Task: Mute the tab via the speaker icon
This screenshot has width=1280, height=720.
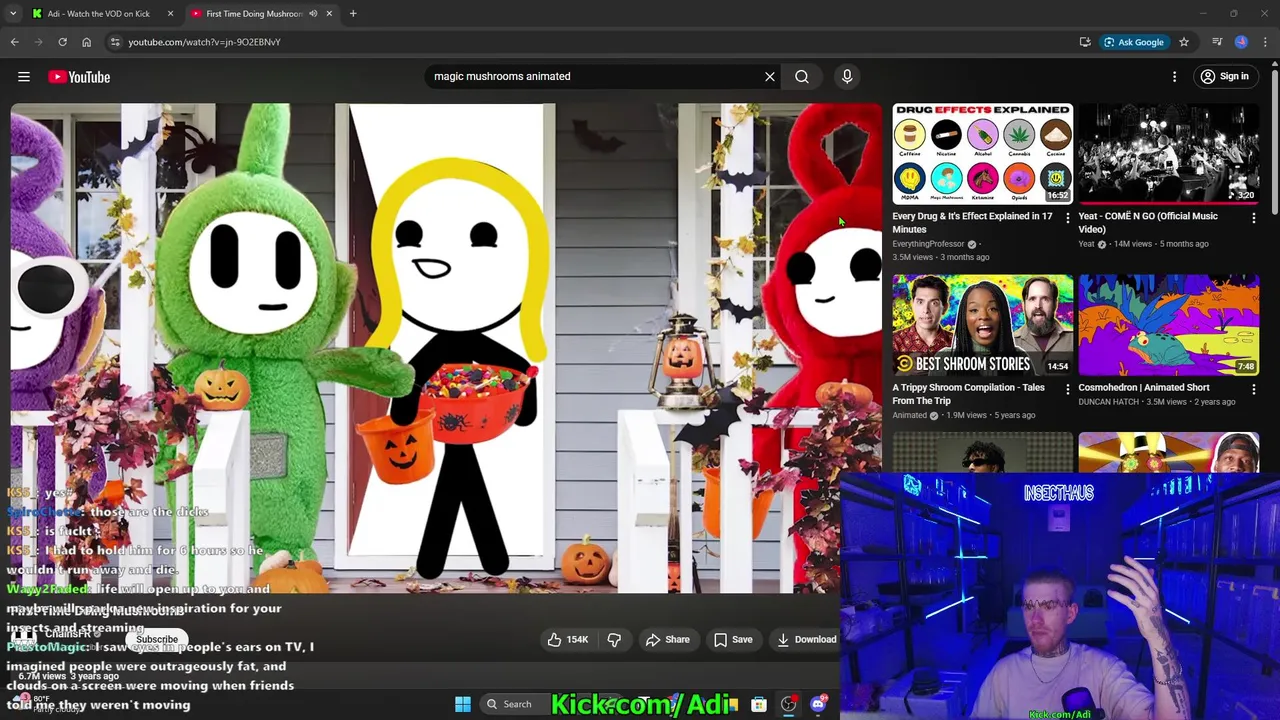Action: 313,14
